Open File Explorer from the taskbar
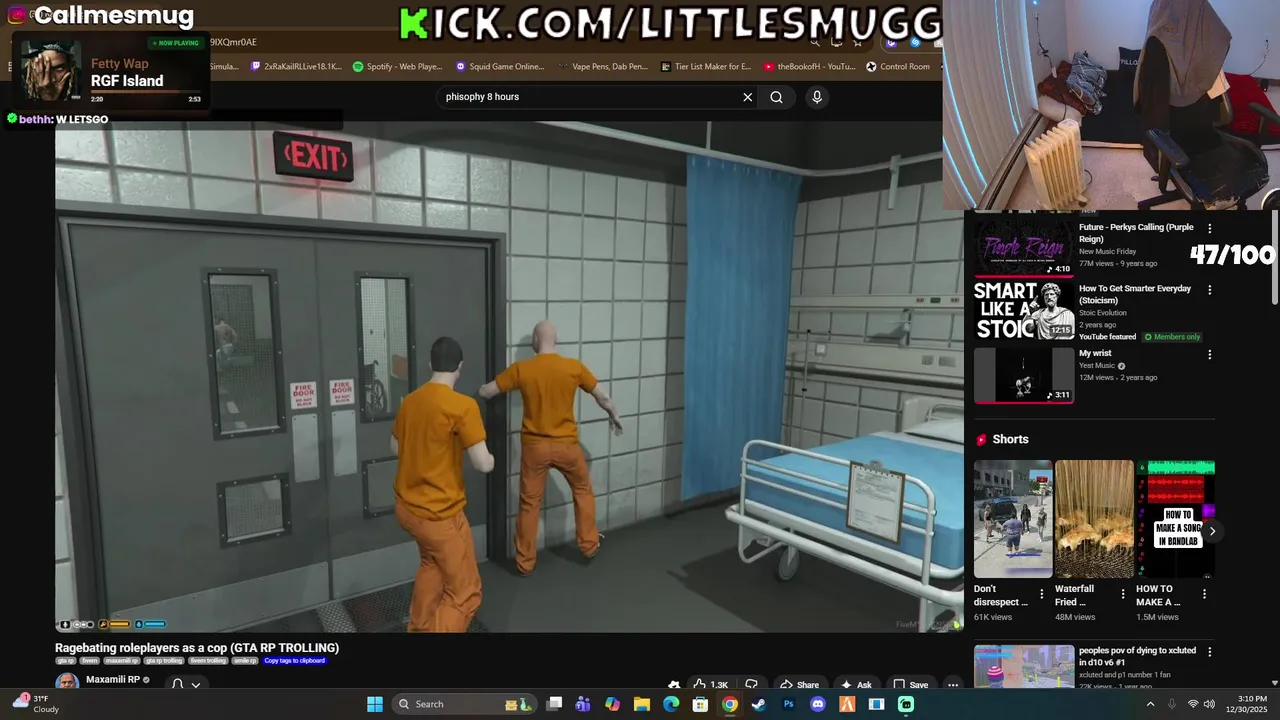 642,704
